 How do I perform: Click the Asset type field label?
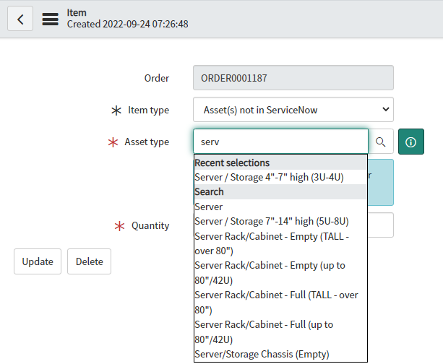(147, 142)
